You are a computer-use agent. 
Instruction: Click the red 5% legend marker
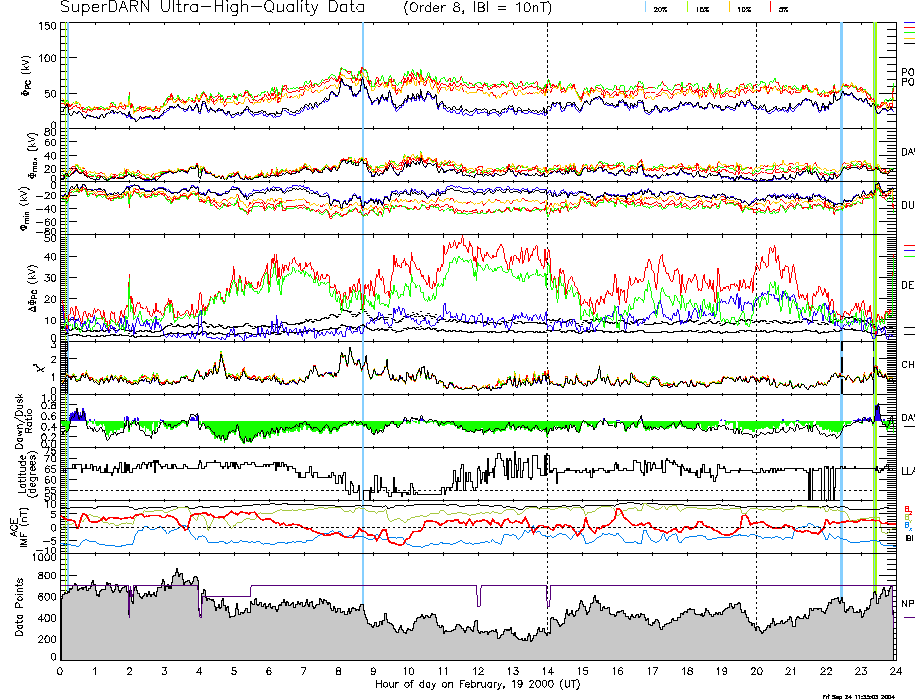[780, 8]
